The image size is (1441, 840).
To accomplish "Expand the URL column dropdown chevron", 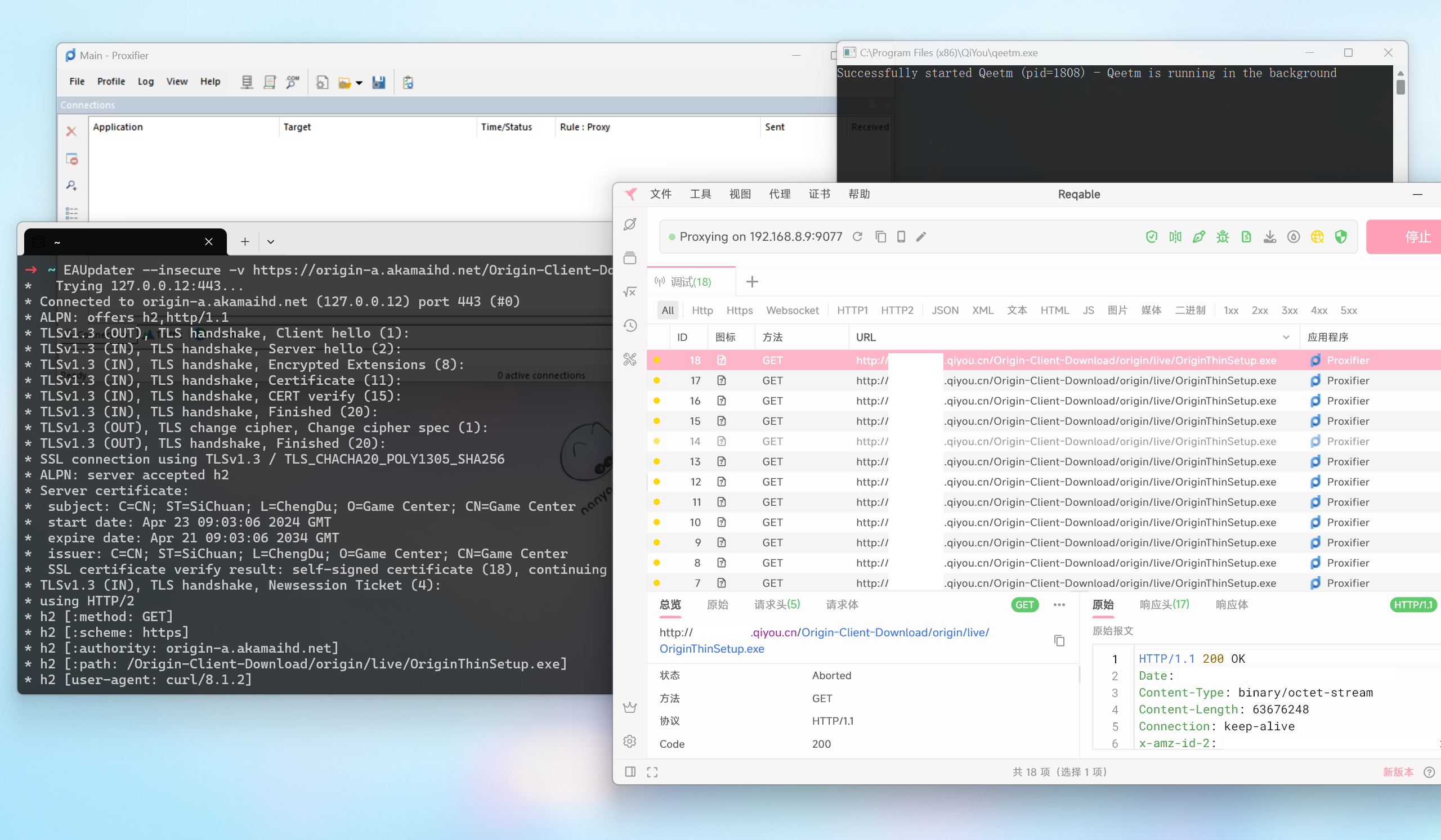I will [1286, 337].
